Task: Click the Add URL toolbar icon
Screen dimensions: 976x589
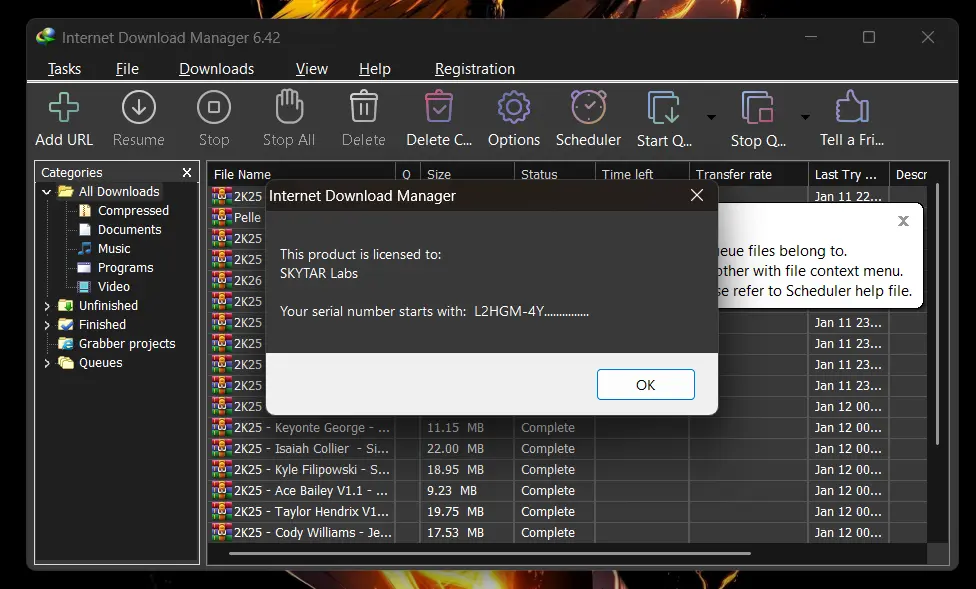Action: (63, 108)
